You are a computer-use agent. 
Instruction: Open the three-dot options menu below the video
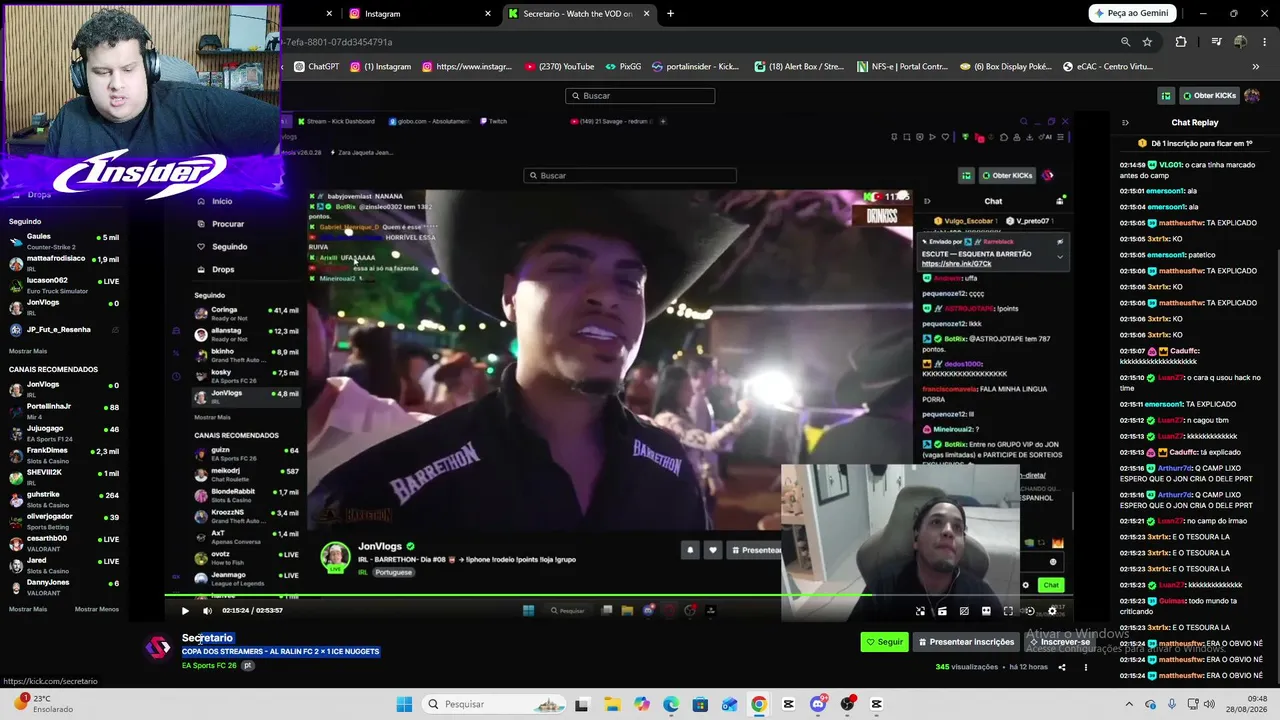tap(1086, 667)
